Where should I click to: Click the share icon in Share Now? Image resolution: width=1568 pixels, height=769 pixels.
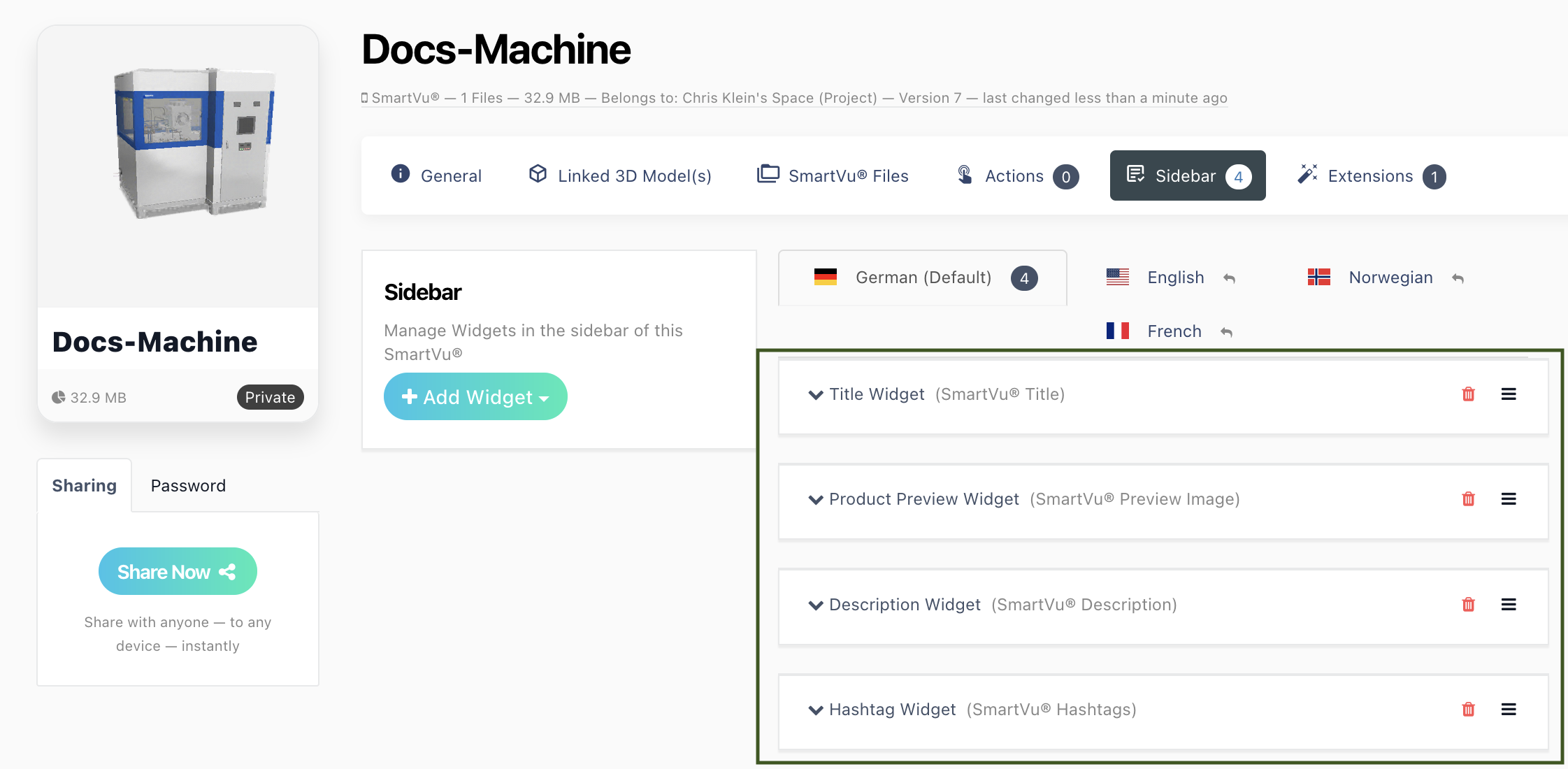[x=227, y=572]
